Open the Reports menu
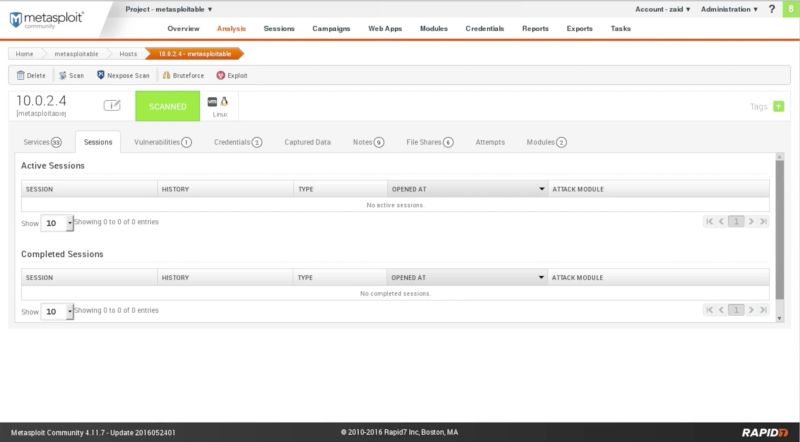The height and width of the screenshot is (442, 800). (x=535, y=29)
